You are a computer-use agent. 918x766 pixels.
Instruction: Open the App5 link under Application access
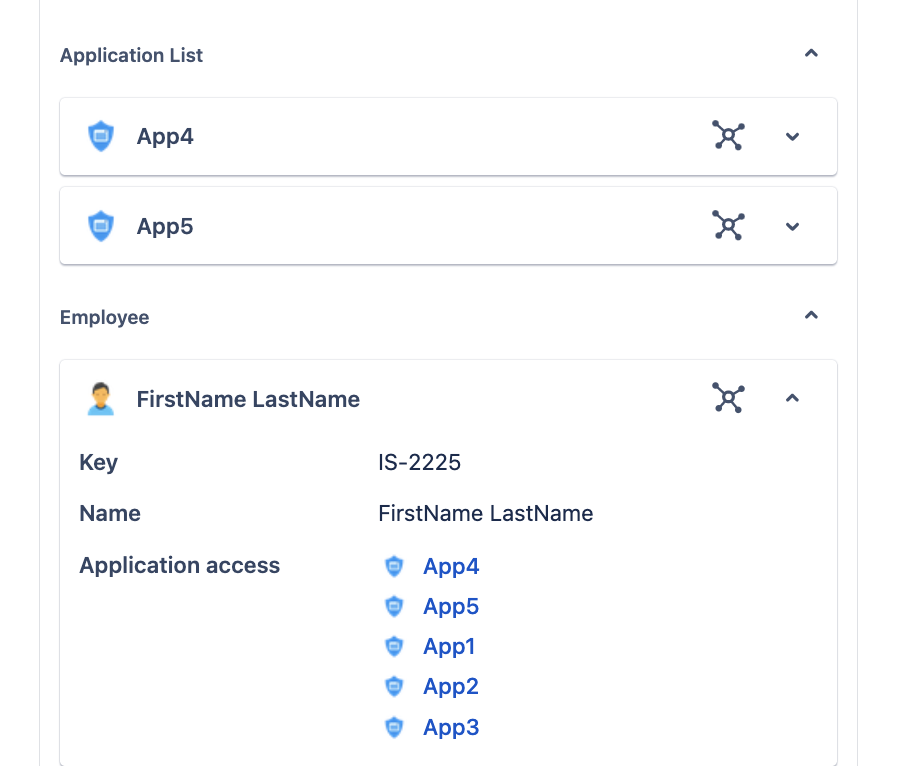[451, 607]
